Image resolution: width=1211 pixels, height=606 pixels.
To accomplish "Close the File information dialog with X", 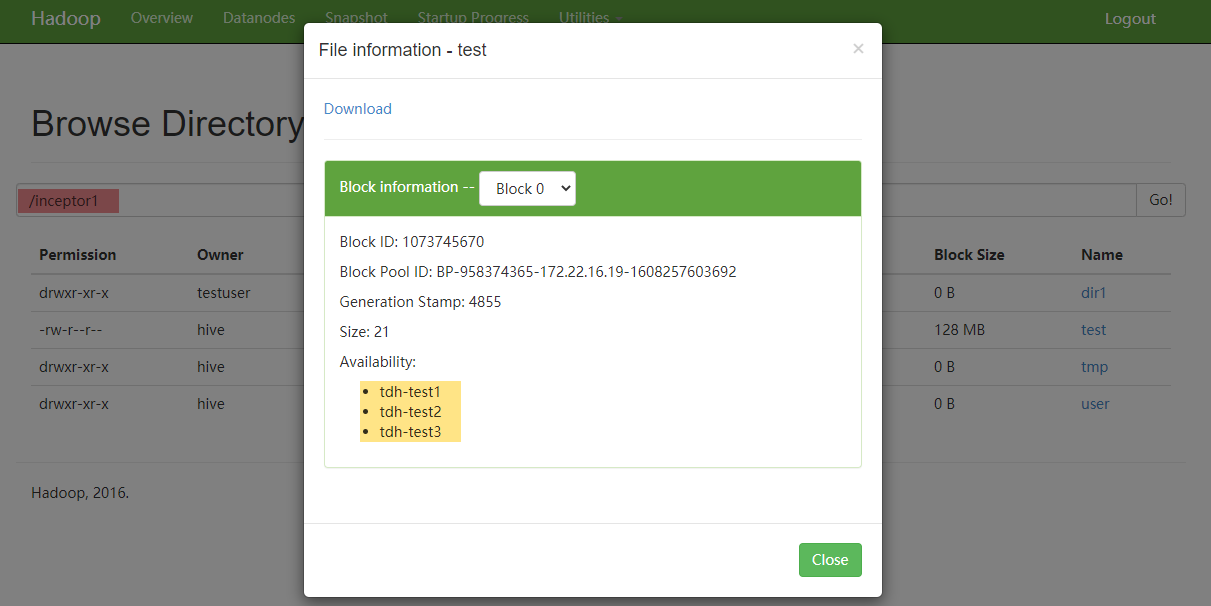I will [x=857, y=48].
